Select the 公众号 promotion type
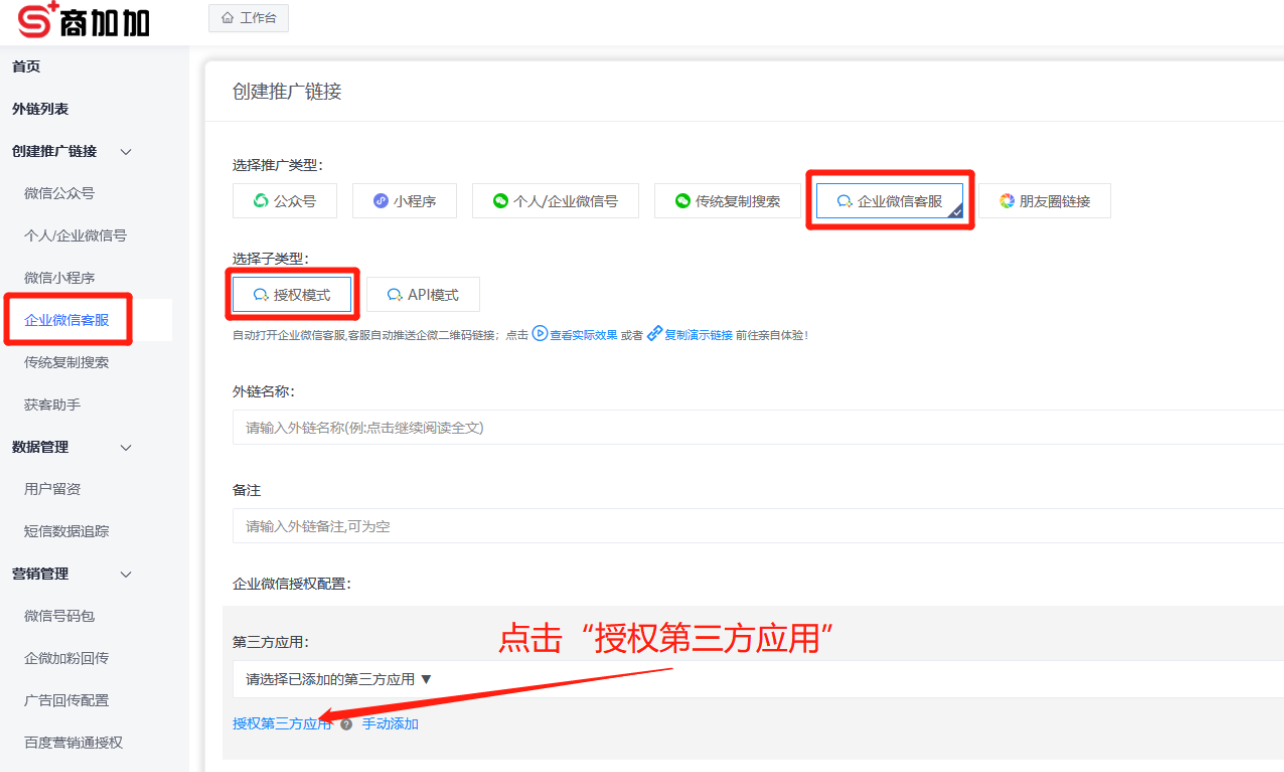 pyautogui.click(x=285, y=201)
